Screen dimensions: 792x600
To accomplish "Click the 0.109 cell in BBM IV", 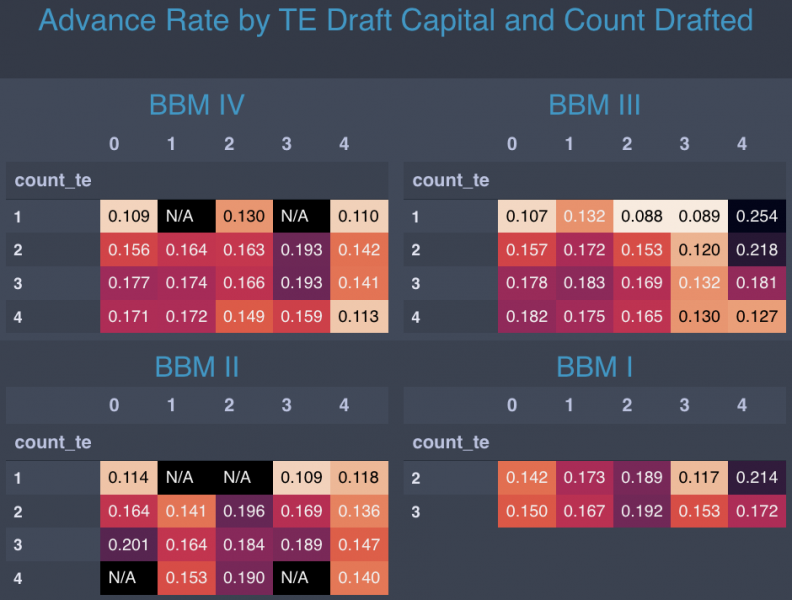I will (128, 217).
